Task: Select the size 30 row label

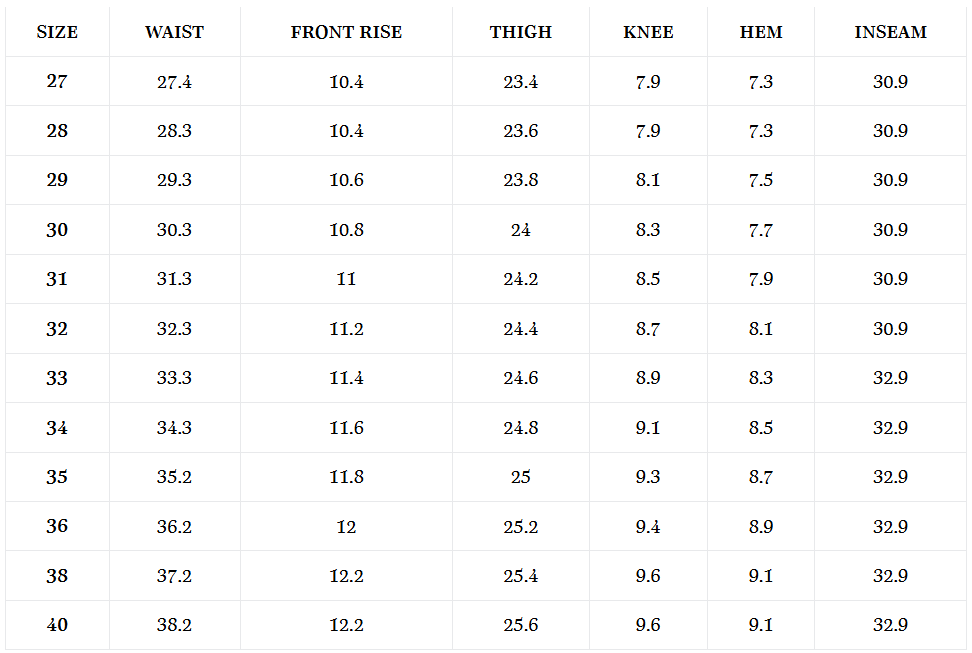Action: [x=57, y=230]
